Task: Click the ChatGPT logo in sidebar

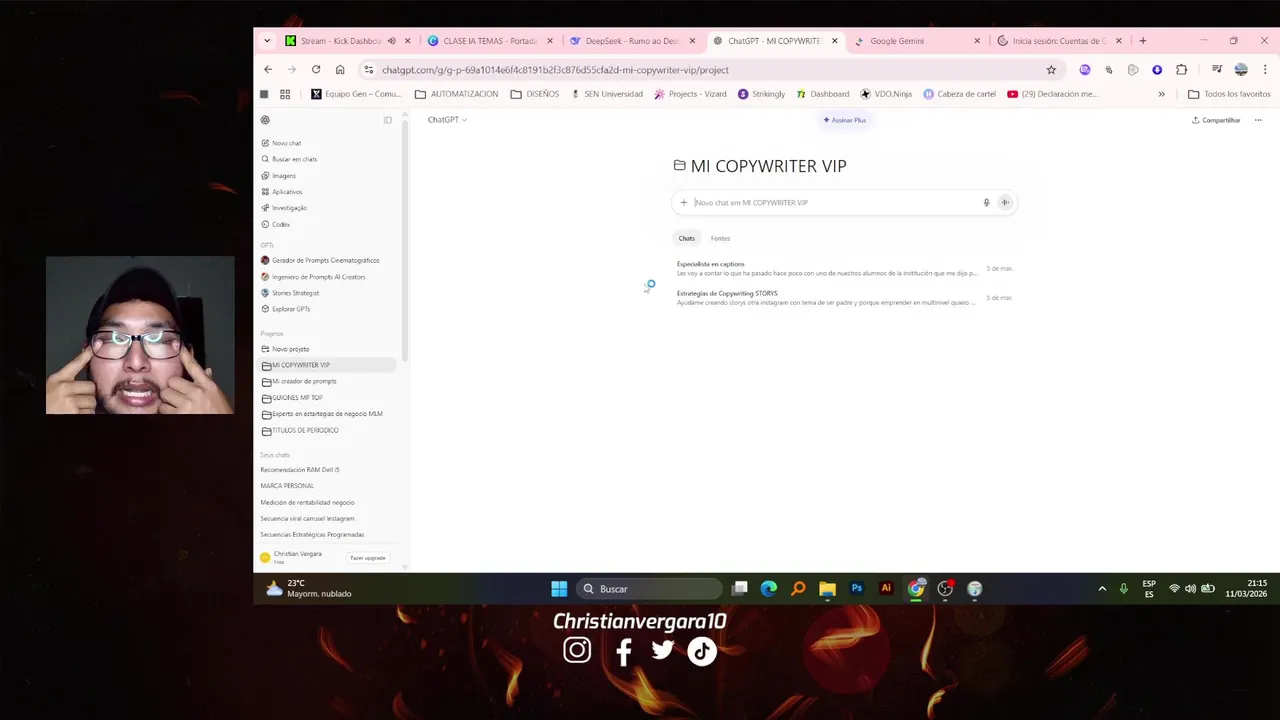Action: pyautogui.click(x=265, y=120)
